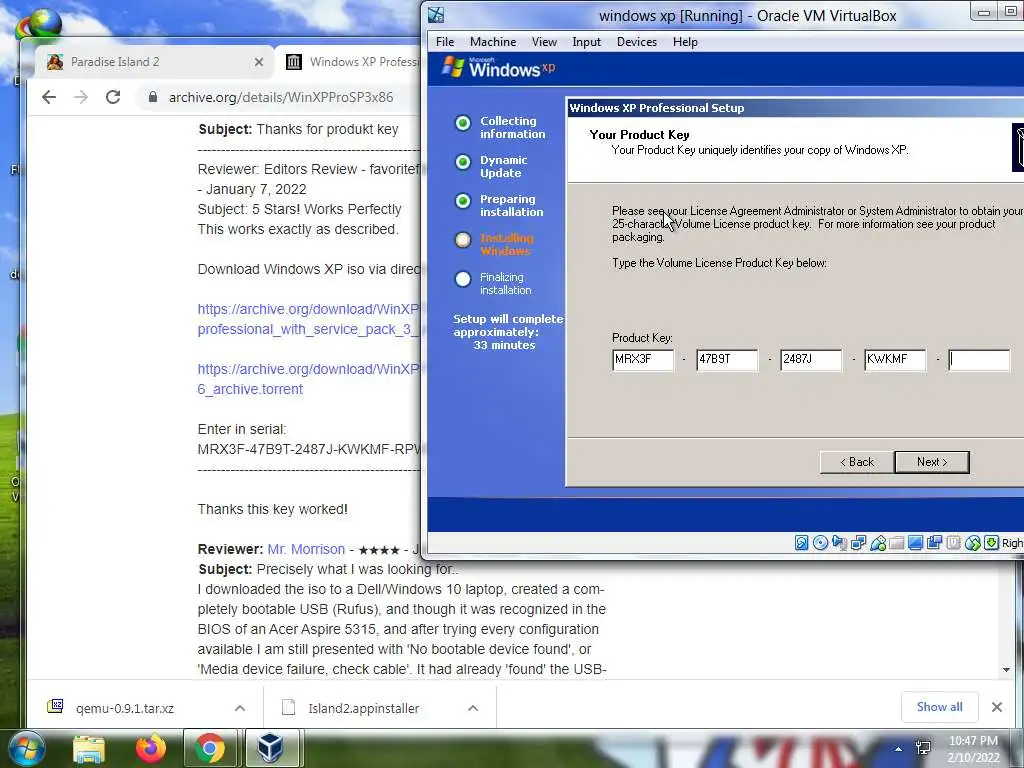The image size is (1024, 768).
Task: Click the network tray icon in taskbar
Action: click(x=923, y=748)
